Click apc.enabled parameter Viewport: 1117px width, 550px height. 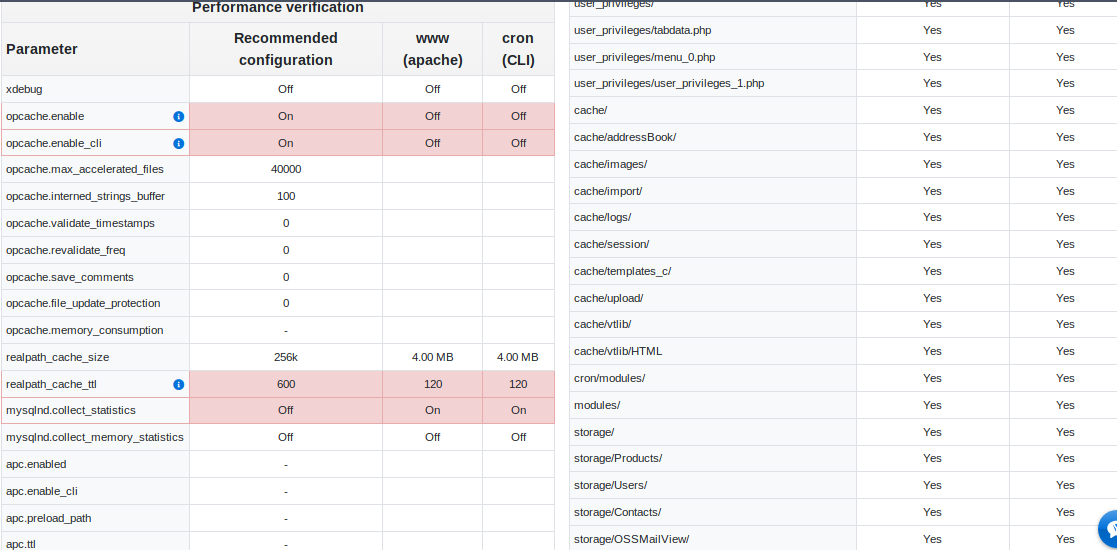click(x=36, y=464)
